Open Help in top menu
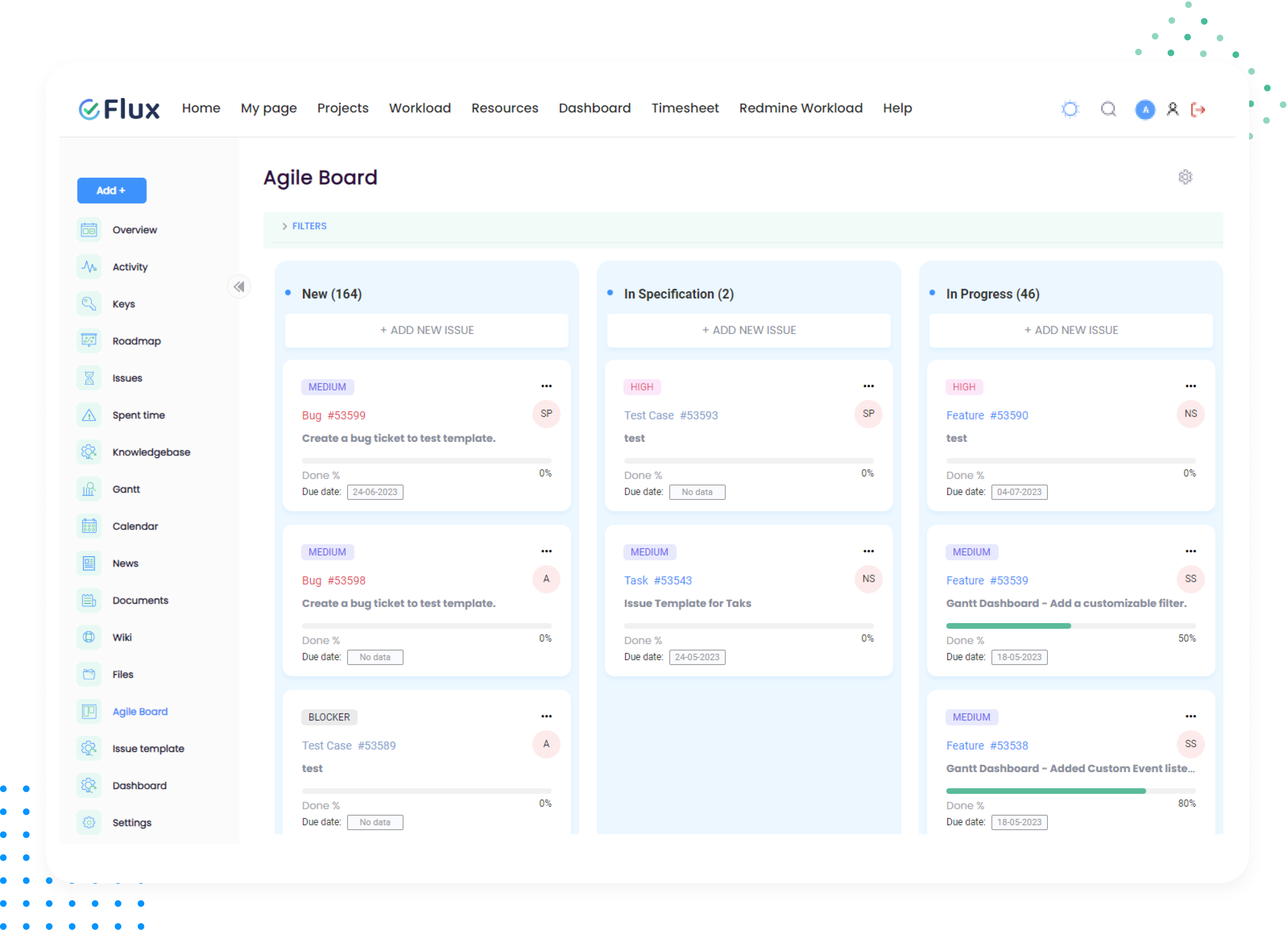The width and height of the screenshot is (1288, 930). [x=897, y=108]
